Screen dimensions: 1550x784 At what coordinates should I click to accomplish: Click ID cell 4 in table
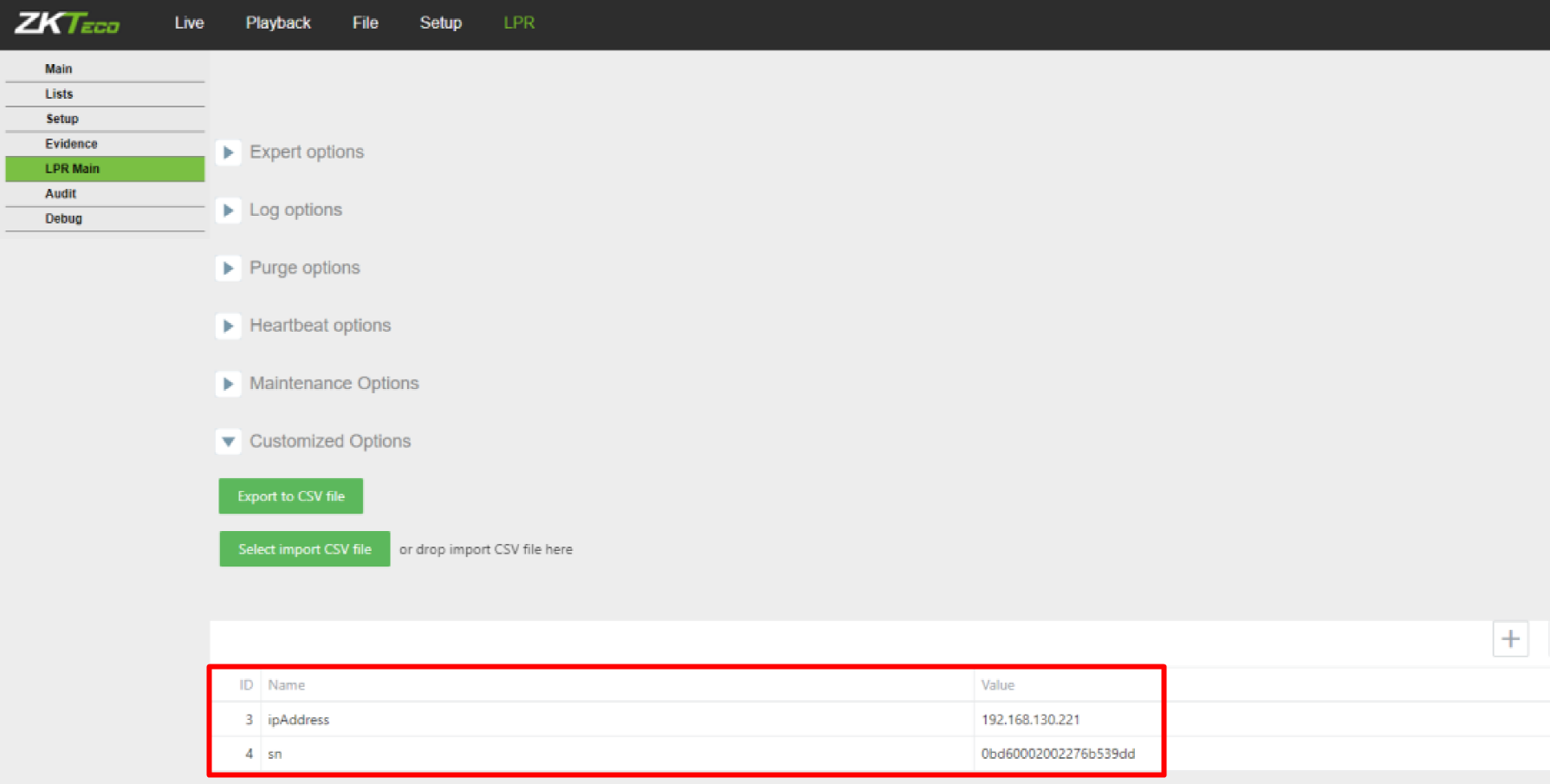click(249, 754)
